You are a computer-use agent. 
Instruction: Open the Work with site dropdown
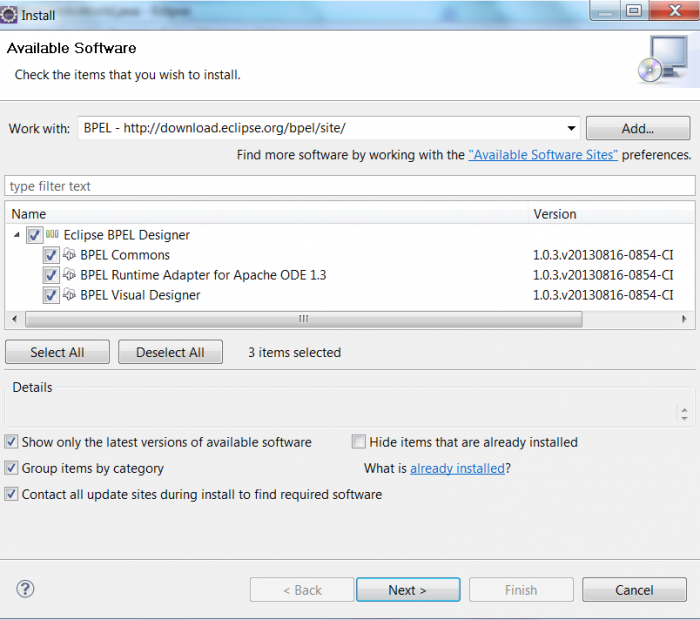pos(571,129)
